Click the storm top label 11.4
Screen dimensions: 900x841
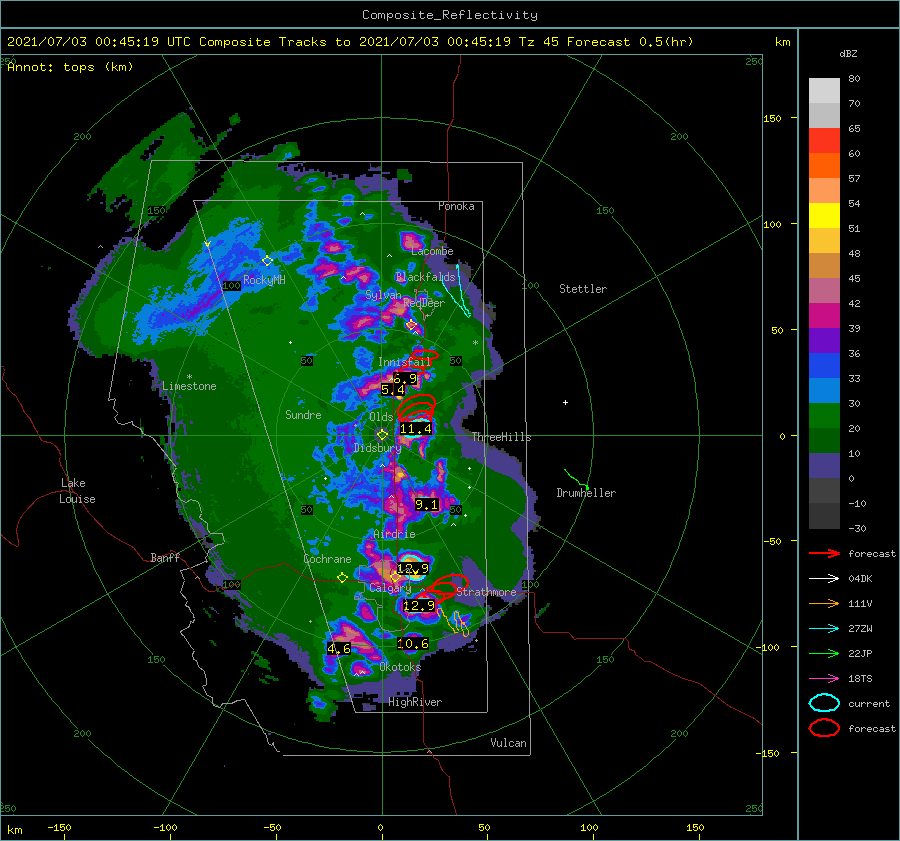(416, 429)
